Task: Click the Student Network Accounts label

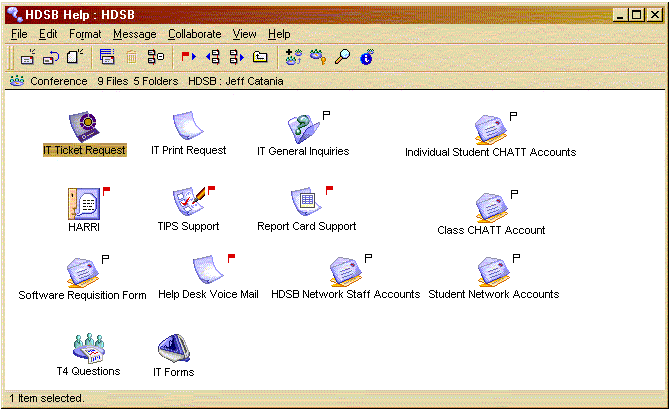Action: [493, 295]
